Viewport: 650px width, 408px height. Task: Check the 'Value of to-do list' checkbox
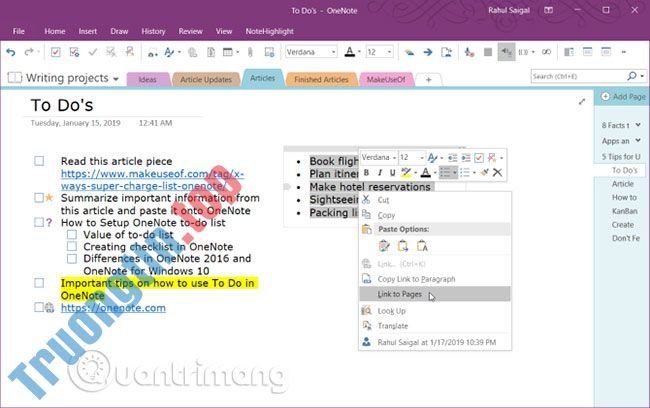click(x=72, y=235)
